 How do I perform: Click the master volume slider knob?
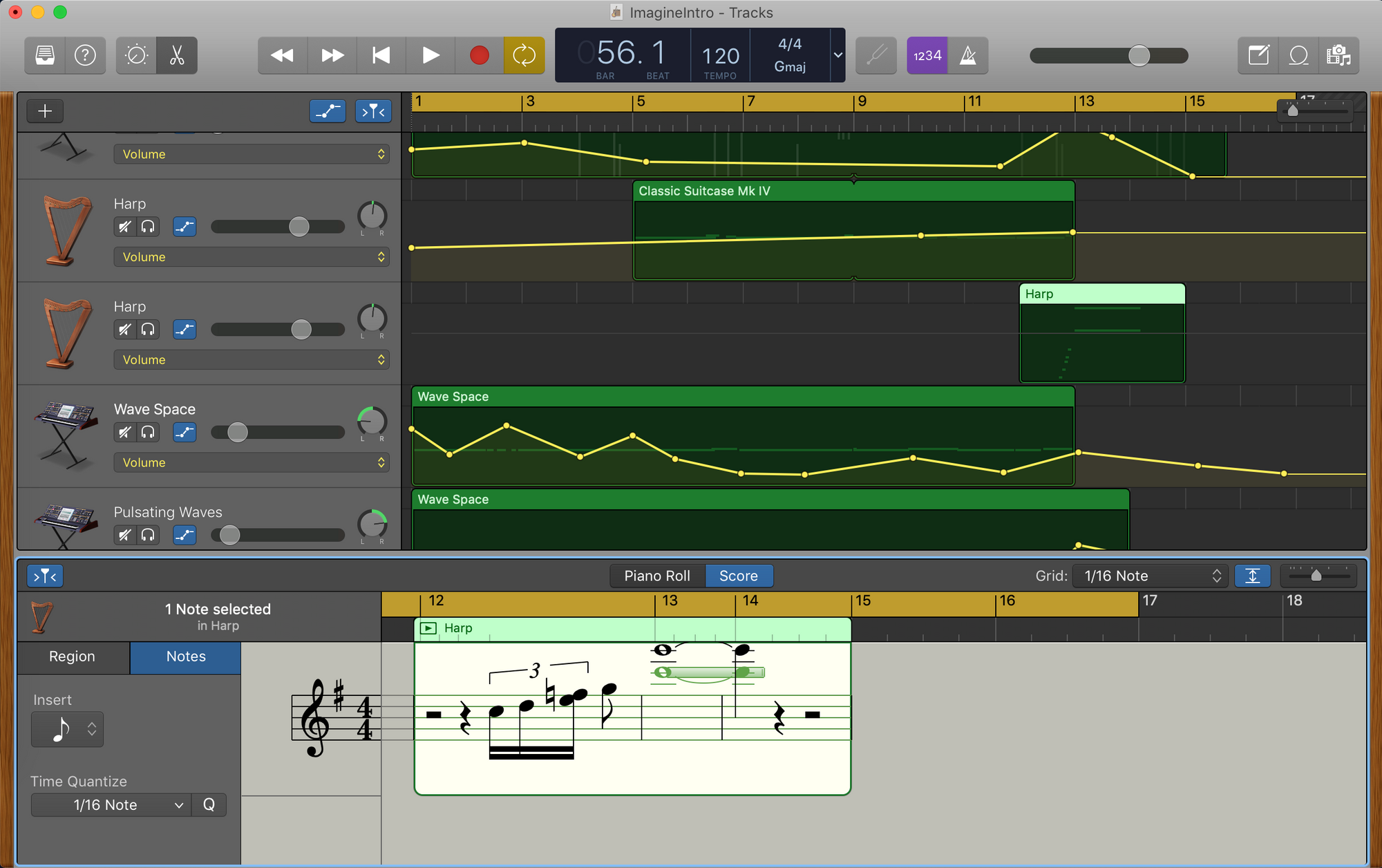point(1139,55)
